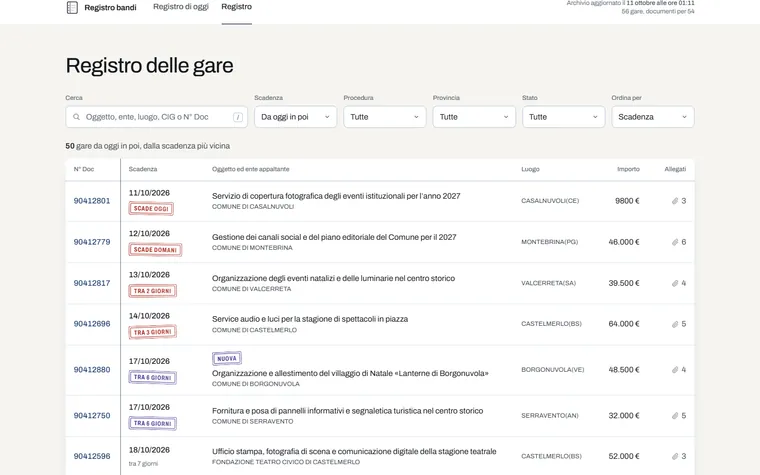The image size is (760, 475).
Task: Click the MONTEBRINA(PG) location cell
Action: (x=550, y=242)
